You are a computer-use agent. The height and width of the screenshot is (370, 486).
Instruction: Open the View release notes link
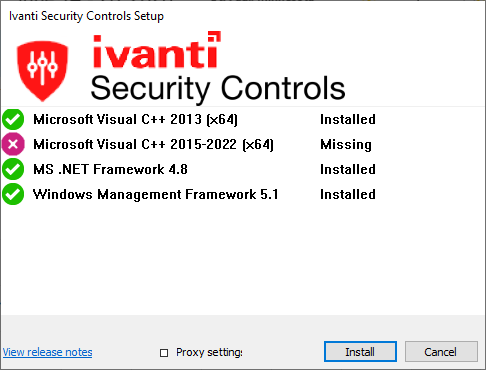(47, 352)
